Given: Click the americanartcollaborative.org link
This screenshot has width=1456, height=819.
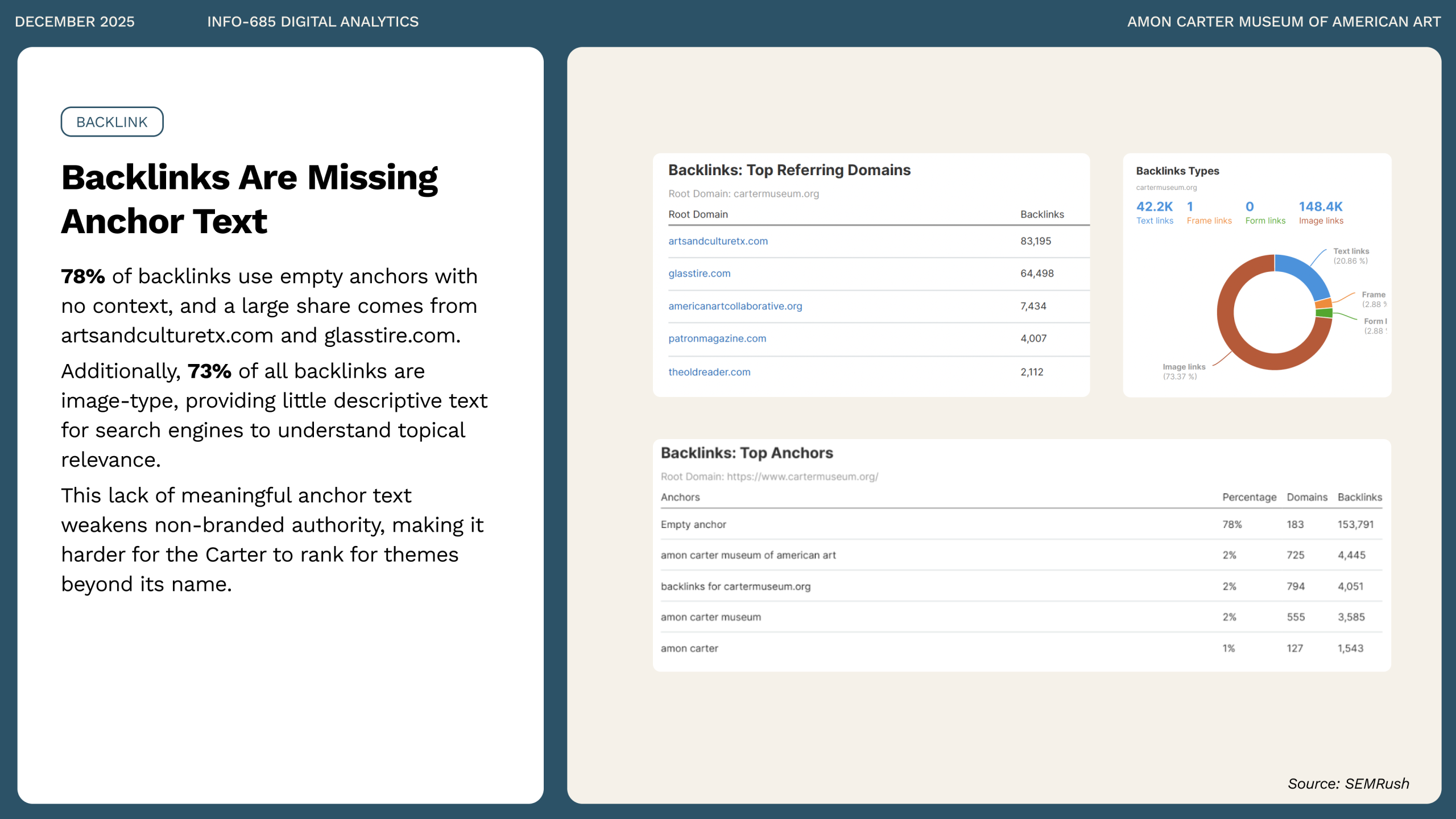Looking at the screenshot, I should click(x=735, y=306).
